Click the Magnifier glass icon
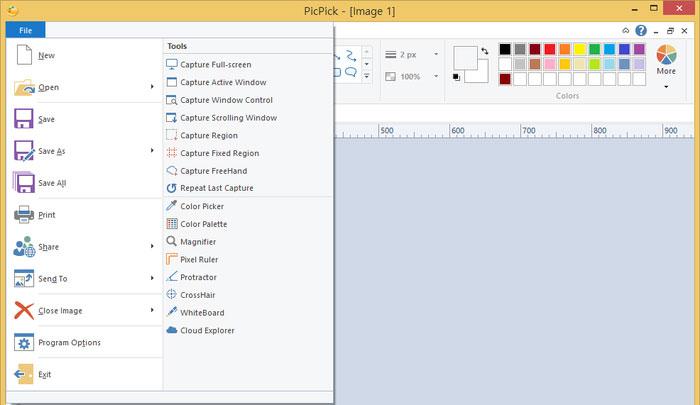The width and height of the screenshot is (700, 405). (x=171, y=242)
